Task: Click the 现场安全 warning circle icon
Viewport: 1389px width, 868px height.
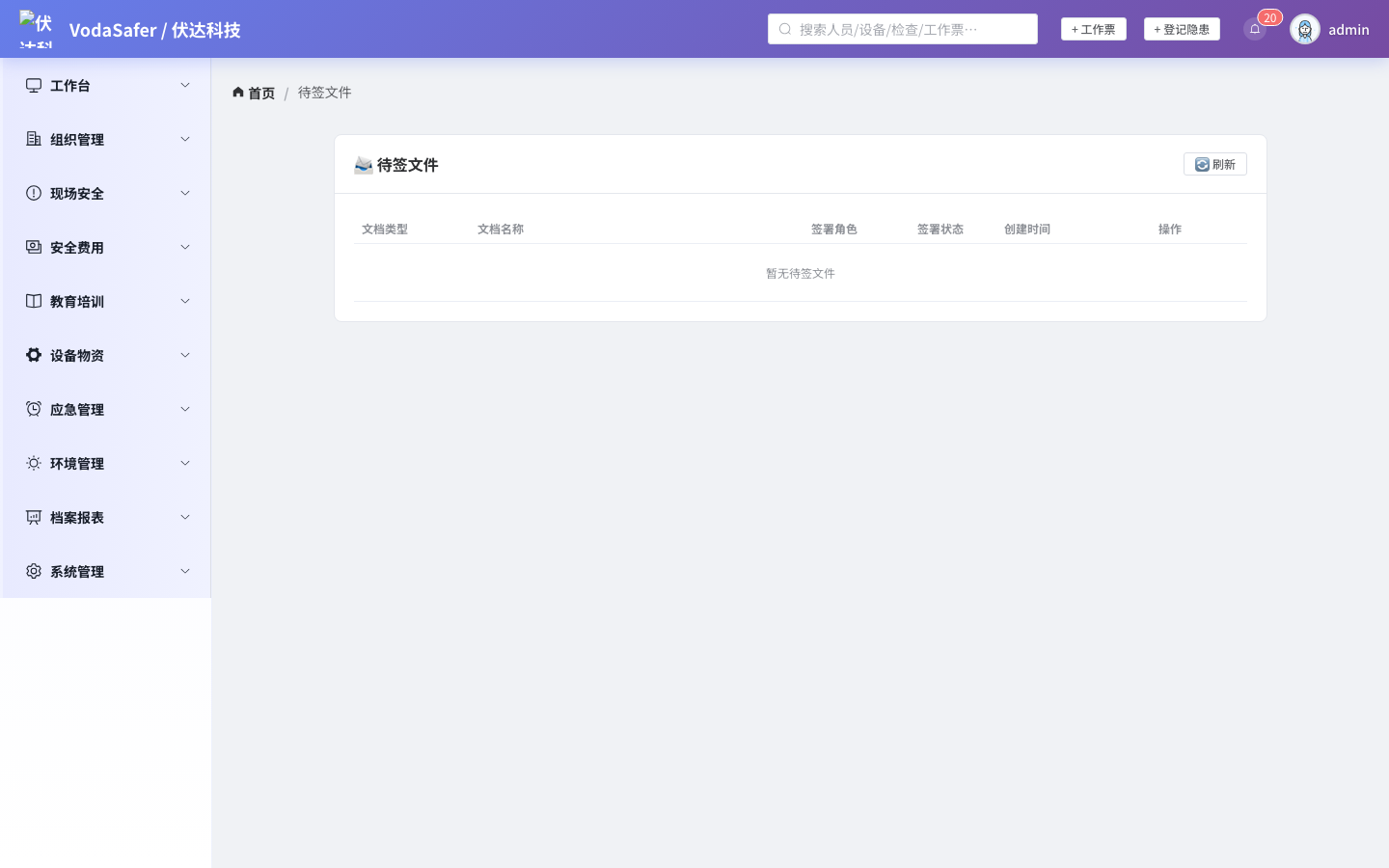Action: point(34,193)
